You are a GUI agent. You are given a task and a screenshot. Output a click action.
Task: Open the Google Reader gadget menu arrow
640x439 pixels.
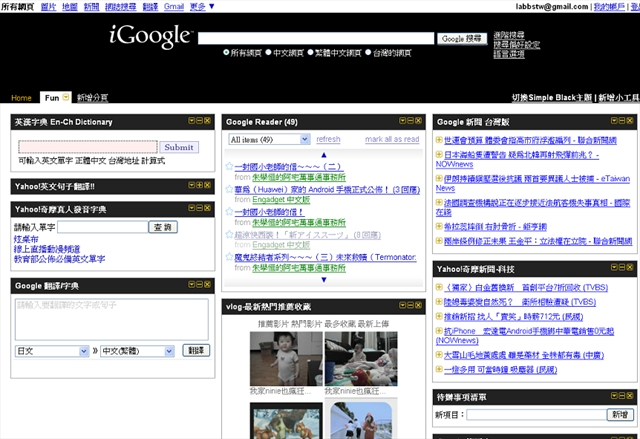(x=402, y=120)
